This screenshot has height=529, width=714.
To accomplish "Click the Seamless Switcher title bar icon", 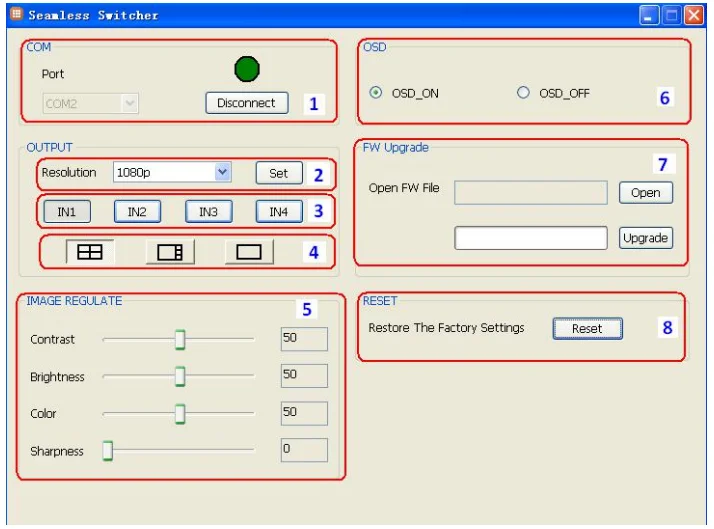I will pos(16,14).
